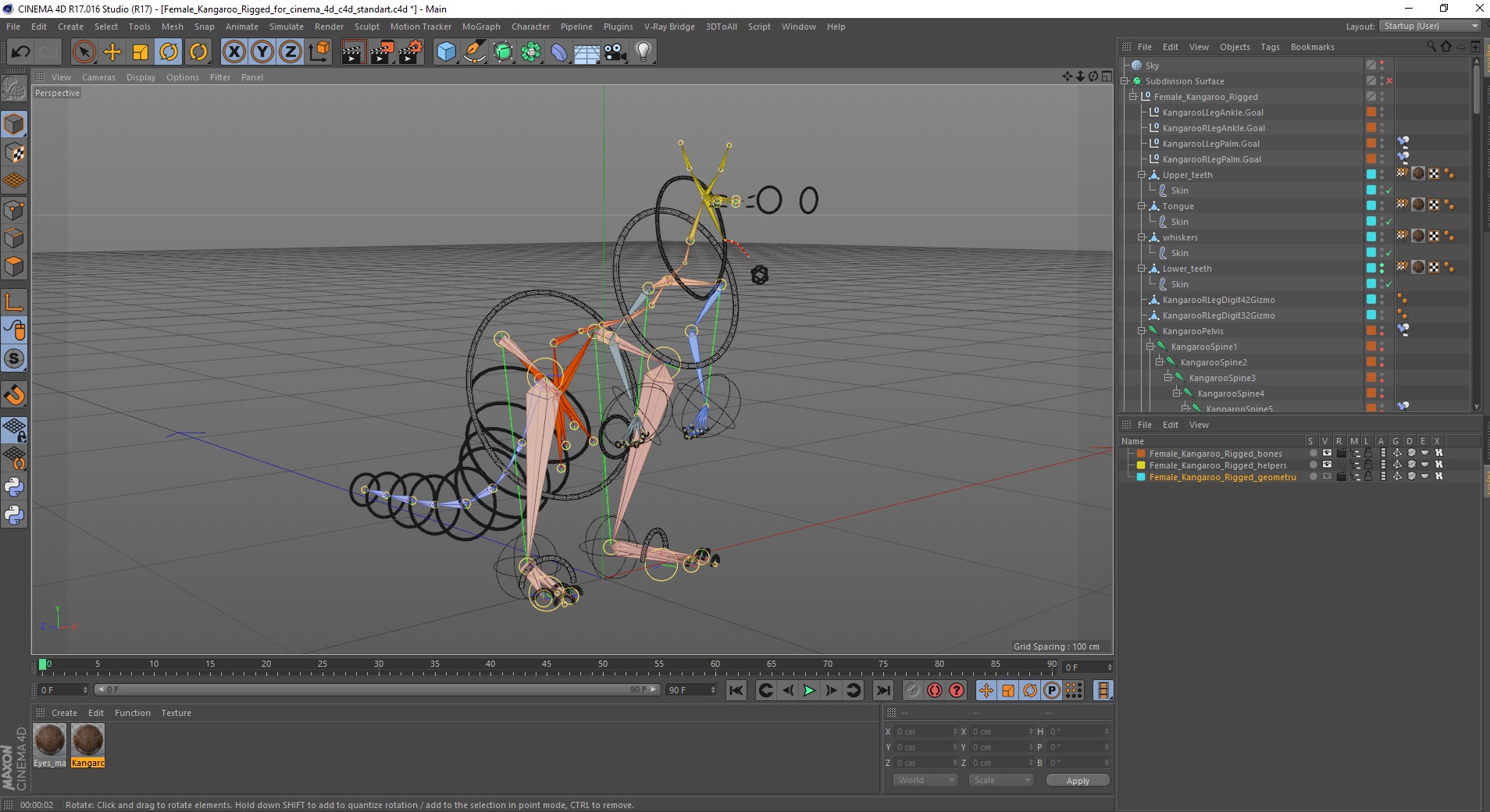Open Object Manager Tags menu
Viewport: 1490px width, 812px height.
point(1270,47)
